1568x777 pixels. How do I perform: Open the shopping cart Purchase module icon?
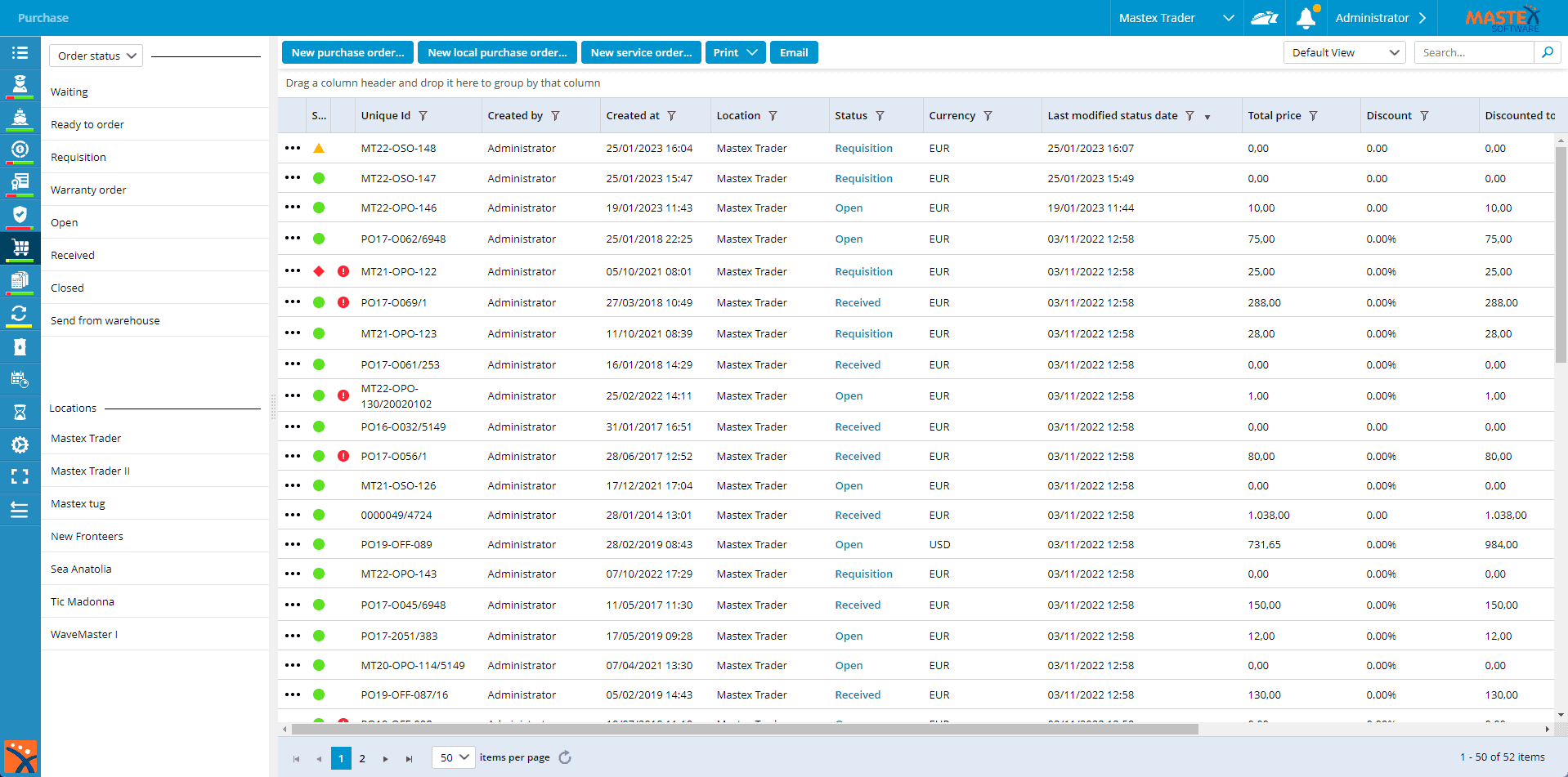pos(20,248)
